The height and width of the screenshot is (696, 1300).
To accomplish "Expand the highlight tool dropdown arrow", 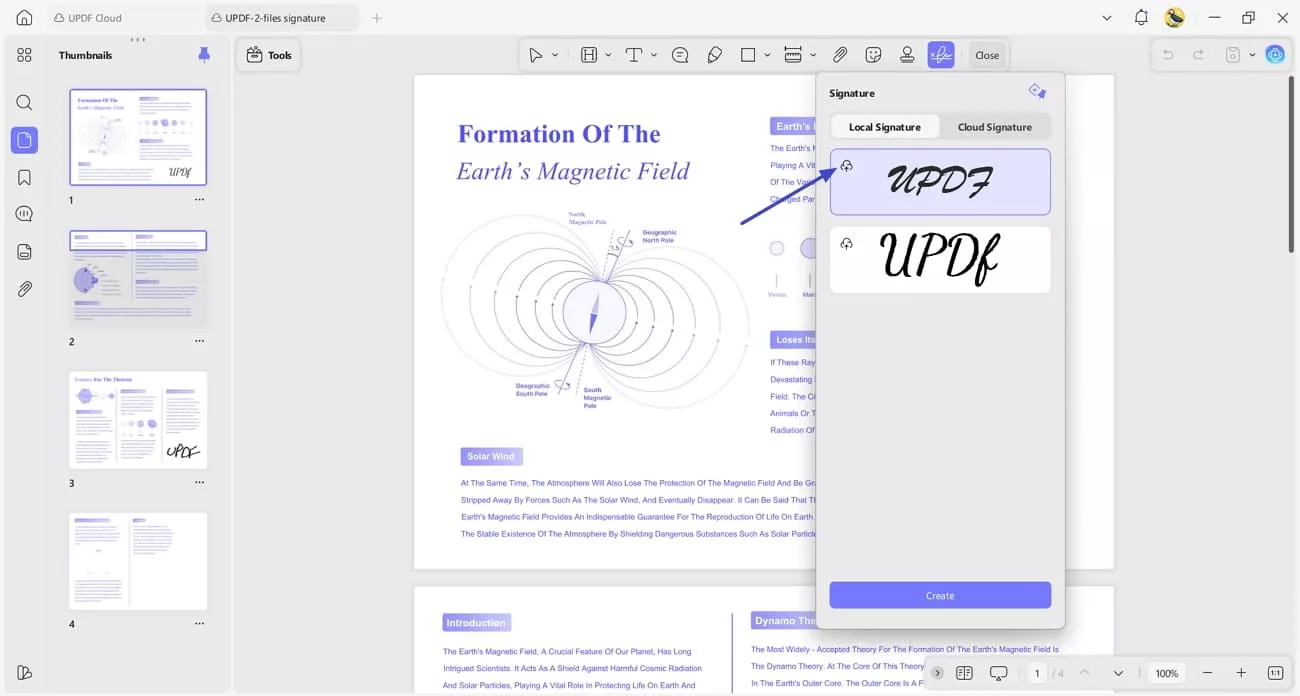I will click(x=608, y=55).
